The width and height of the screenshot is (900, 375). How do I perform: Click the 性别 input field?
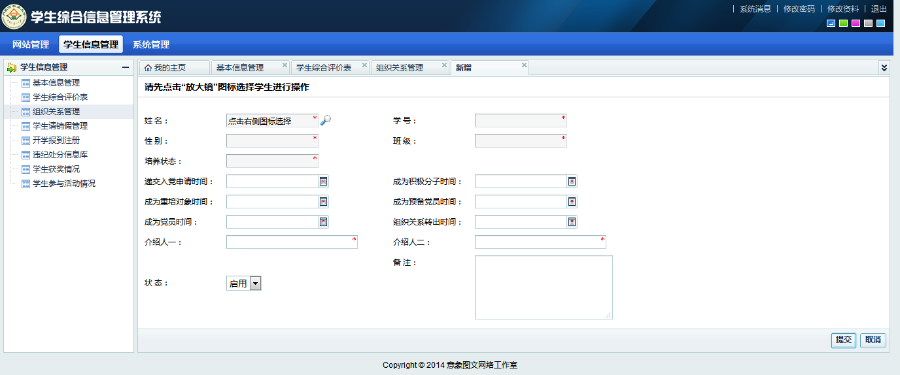click(x=272, y=141)
